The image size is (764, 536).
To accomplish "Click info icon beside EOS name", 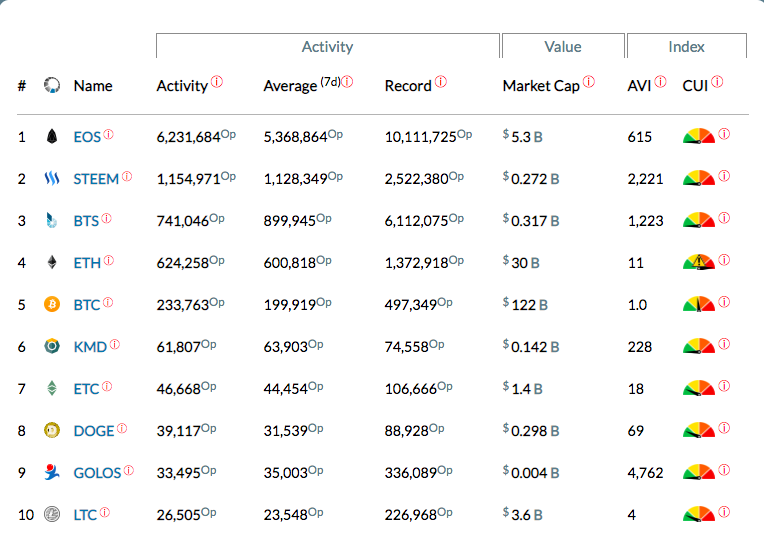I will point(109,134).
